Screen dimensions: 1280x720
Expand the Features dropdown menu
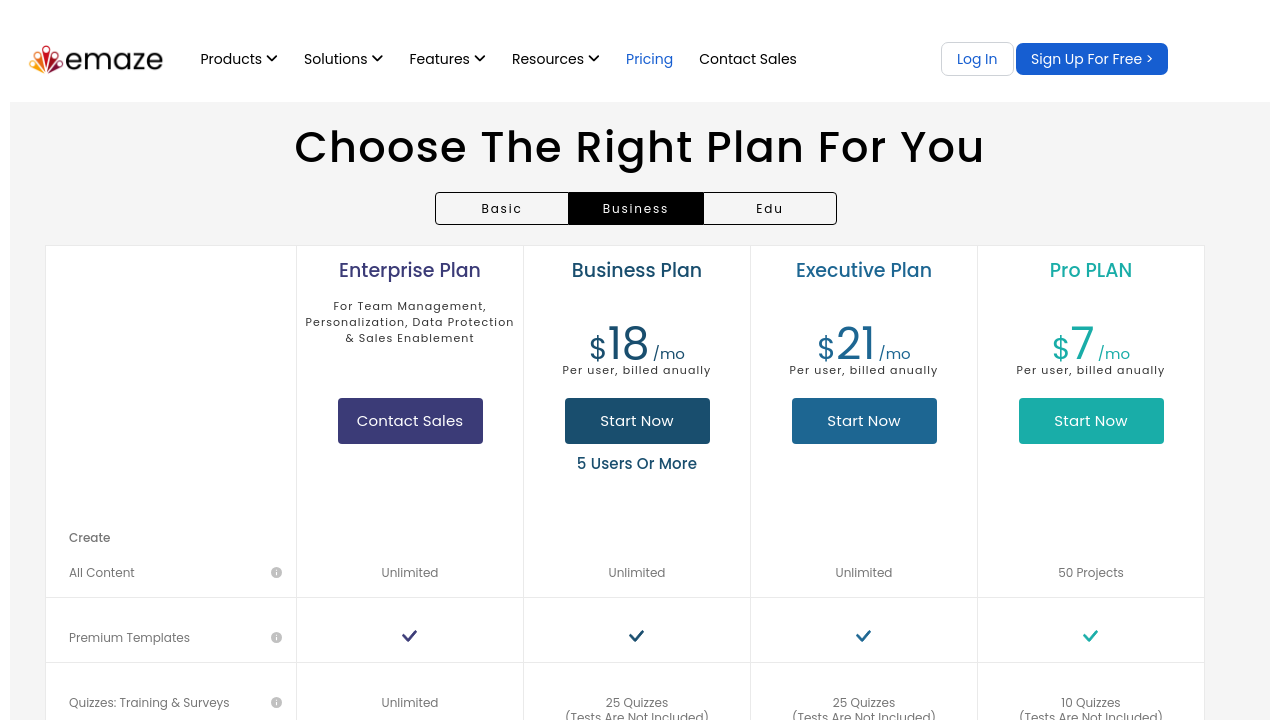pyautogui.click(x=447, y=59)
